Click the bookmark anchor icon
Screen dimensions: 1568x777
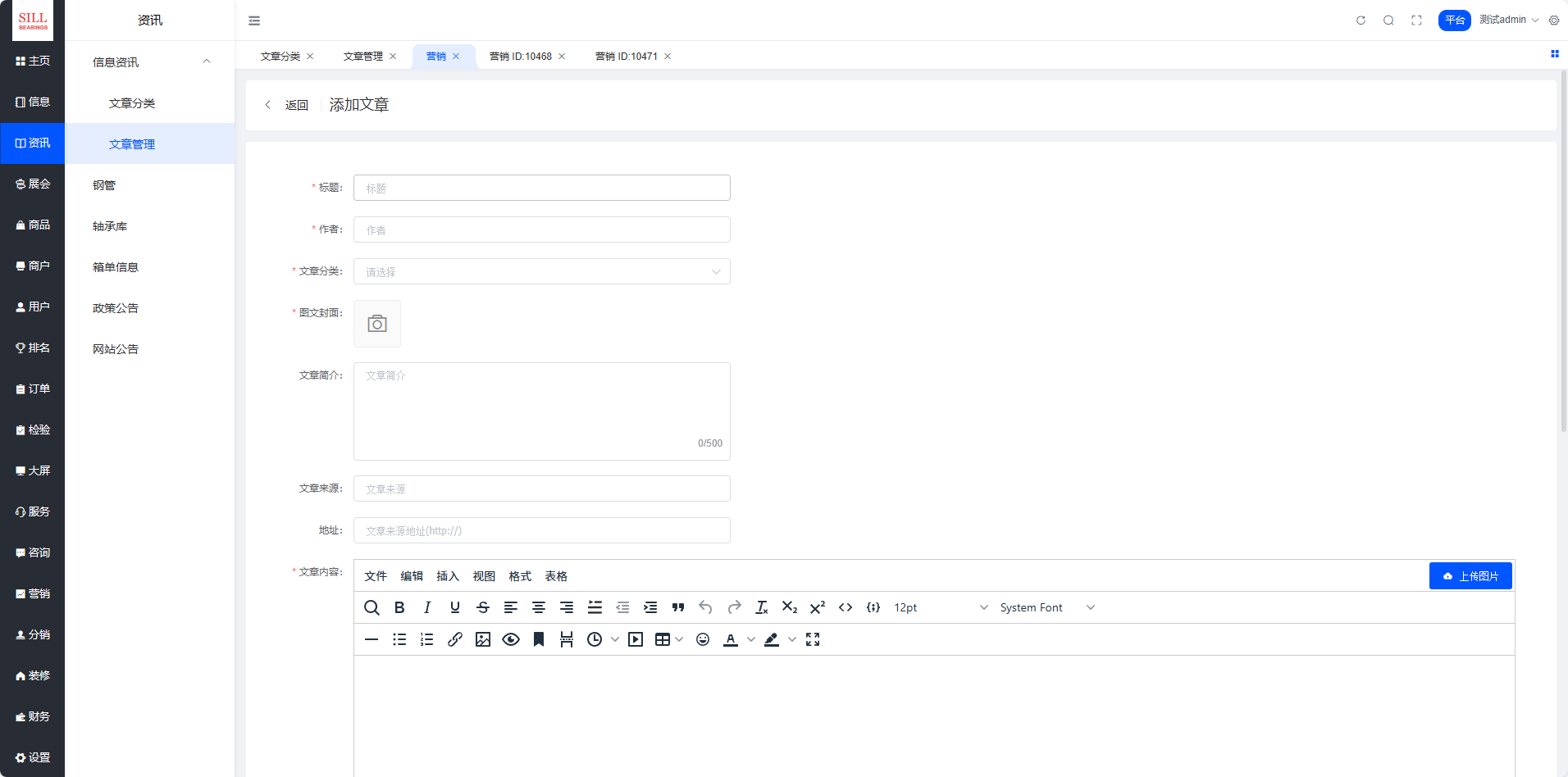coord(539,639)
